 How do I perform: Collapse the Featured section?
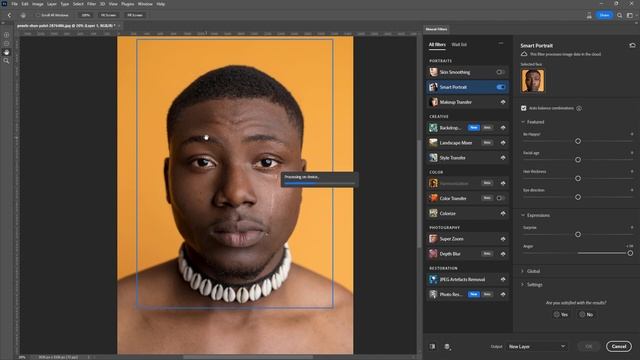point(523,122)
